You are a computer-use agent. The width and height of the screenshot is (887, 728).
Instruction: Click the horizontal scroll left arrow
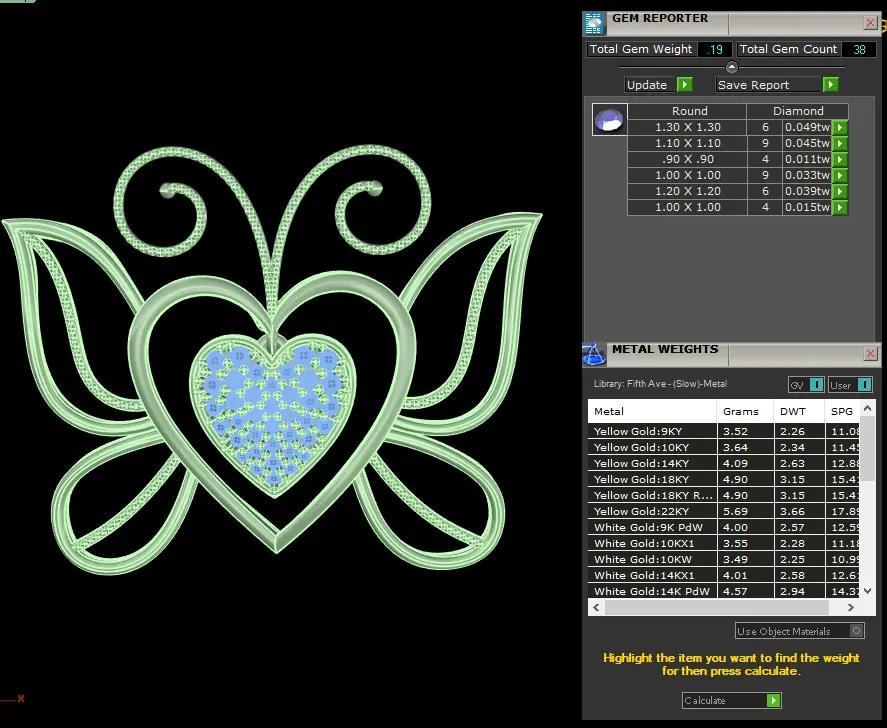(x=596, y=607)
